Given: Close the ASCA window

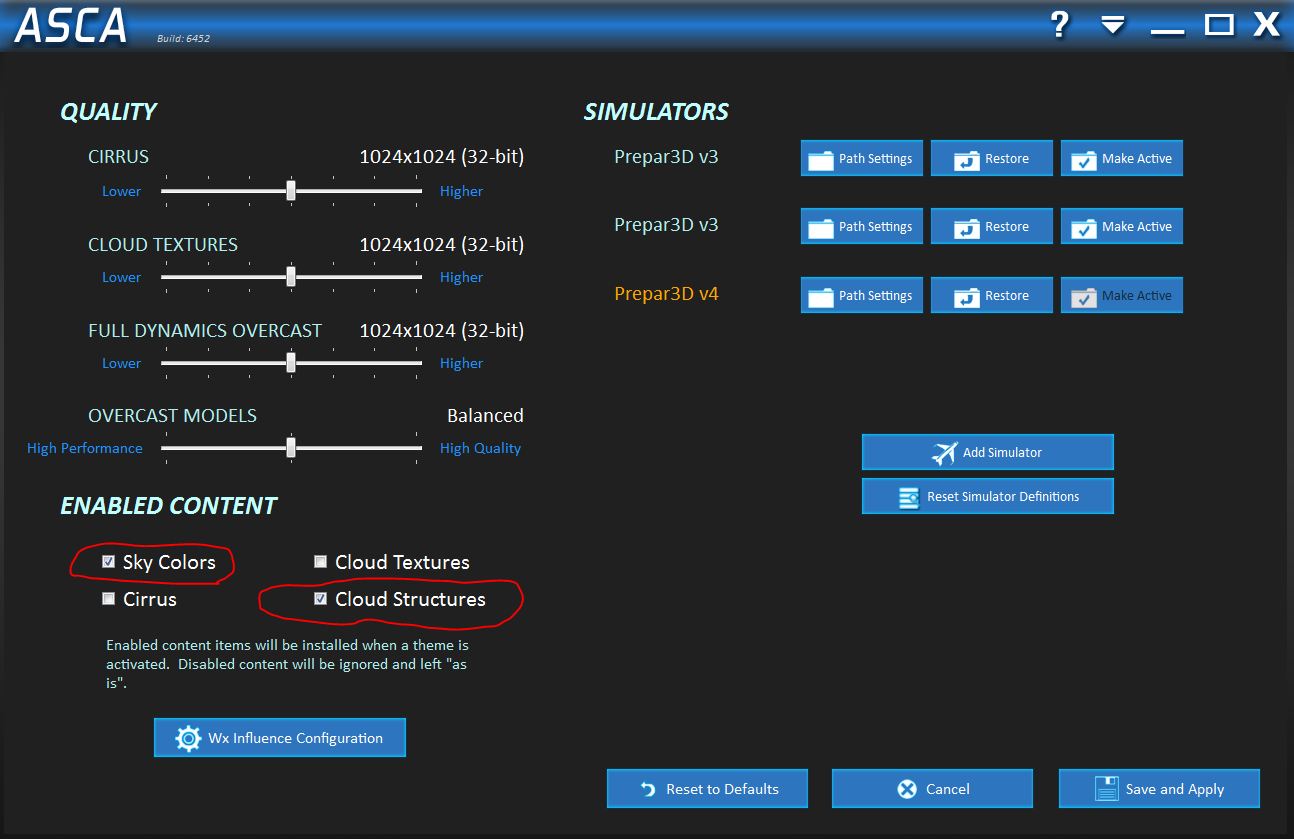Looking at the screenshot, I should pos(1267,24).
